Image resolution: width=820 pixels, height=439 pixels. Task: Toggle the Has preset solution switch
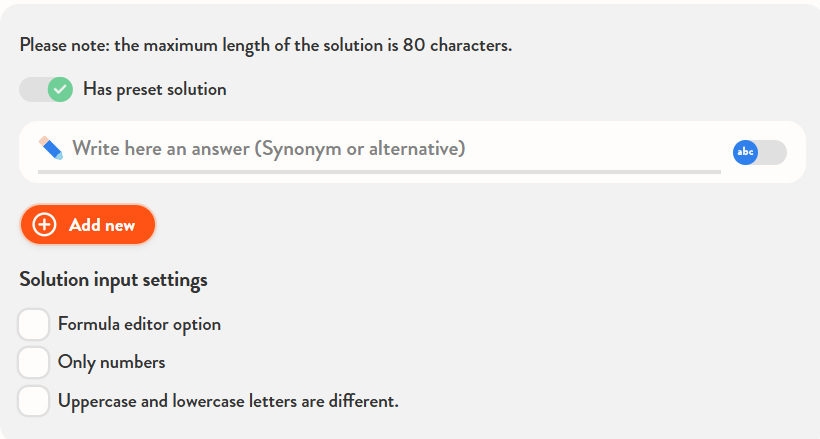click(46, 89)
